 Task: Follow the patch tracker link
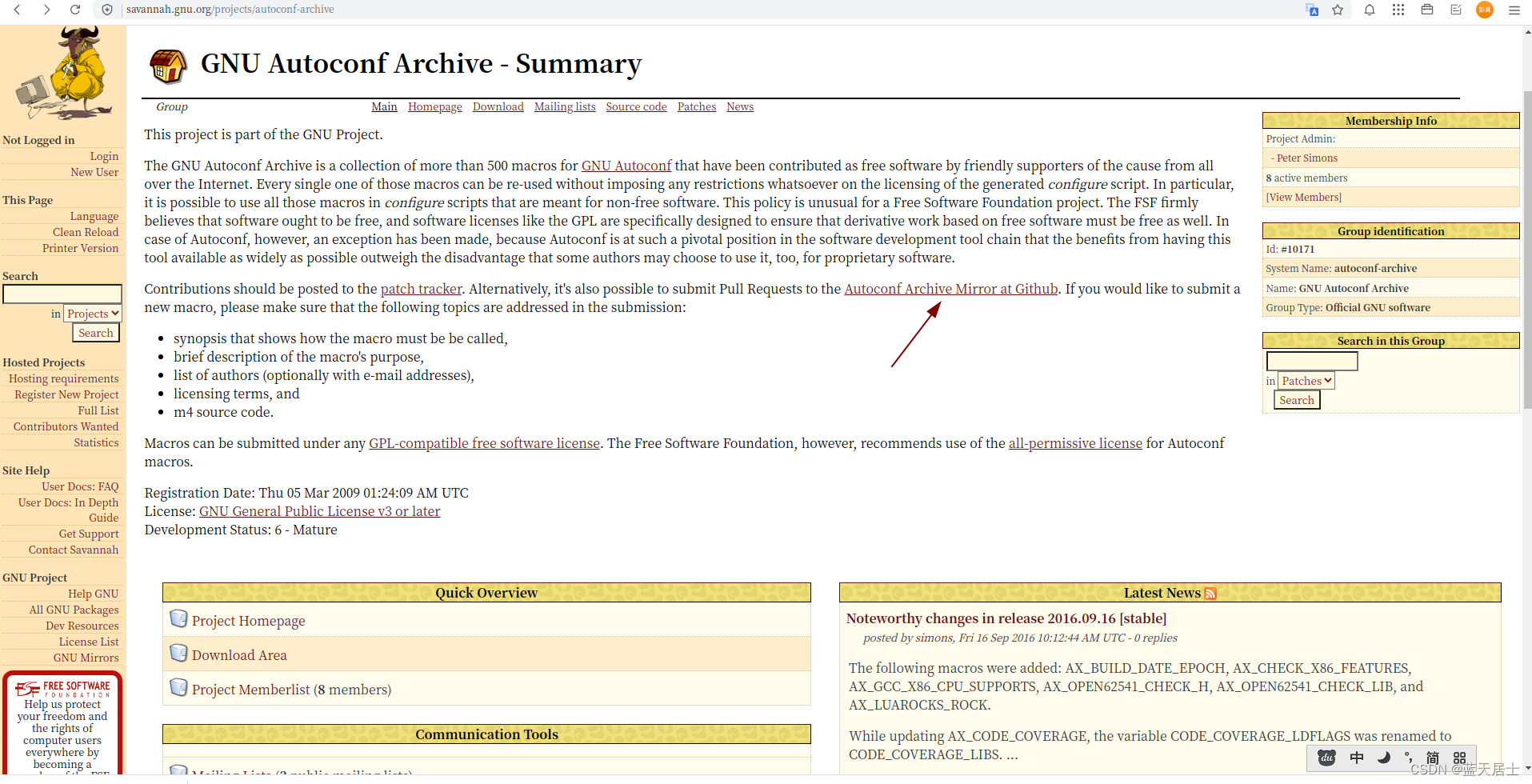point(422,289)
